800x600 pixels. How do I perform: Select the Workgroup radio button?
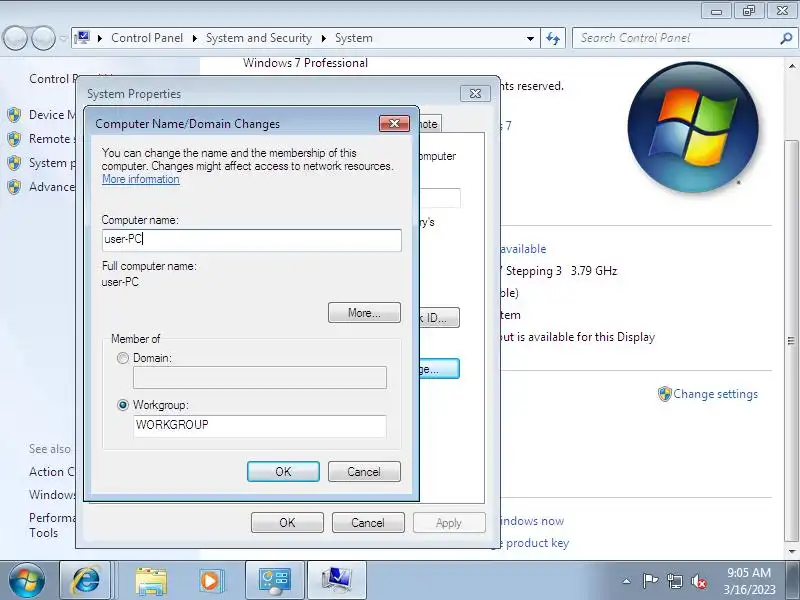click(122, 405)
